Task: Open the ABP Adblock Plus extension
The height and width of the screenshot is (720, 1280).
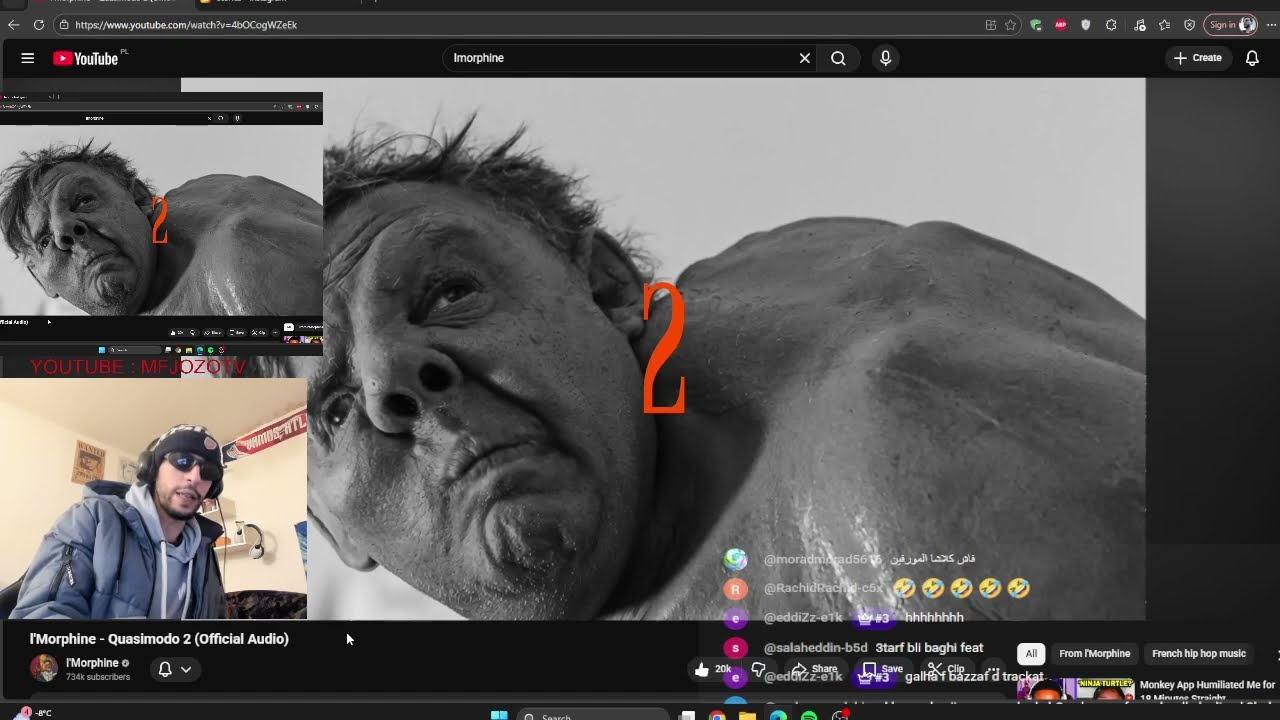Action: pos(1061,25)
